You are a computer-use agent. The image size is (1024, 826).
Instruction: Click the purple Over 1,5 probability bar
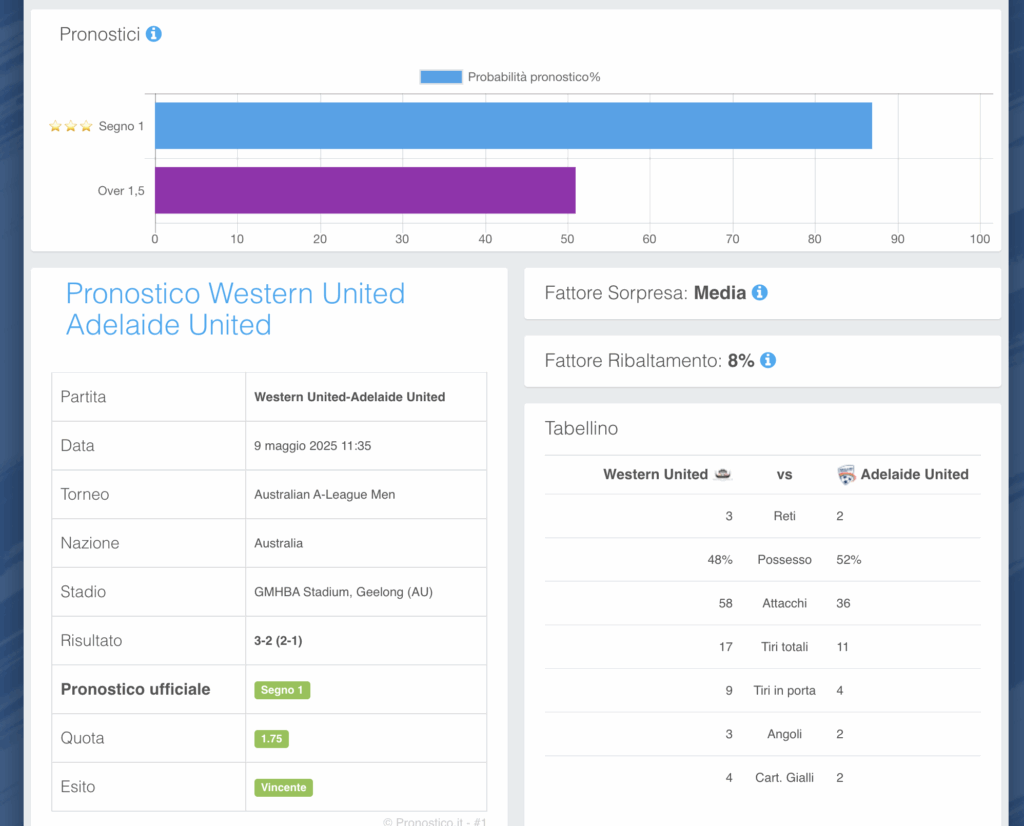[365, 190]
